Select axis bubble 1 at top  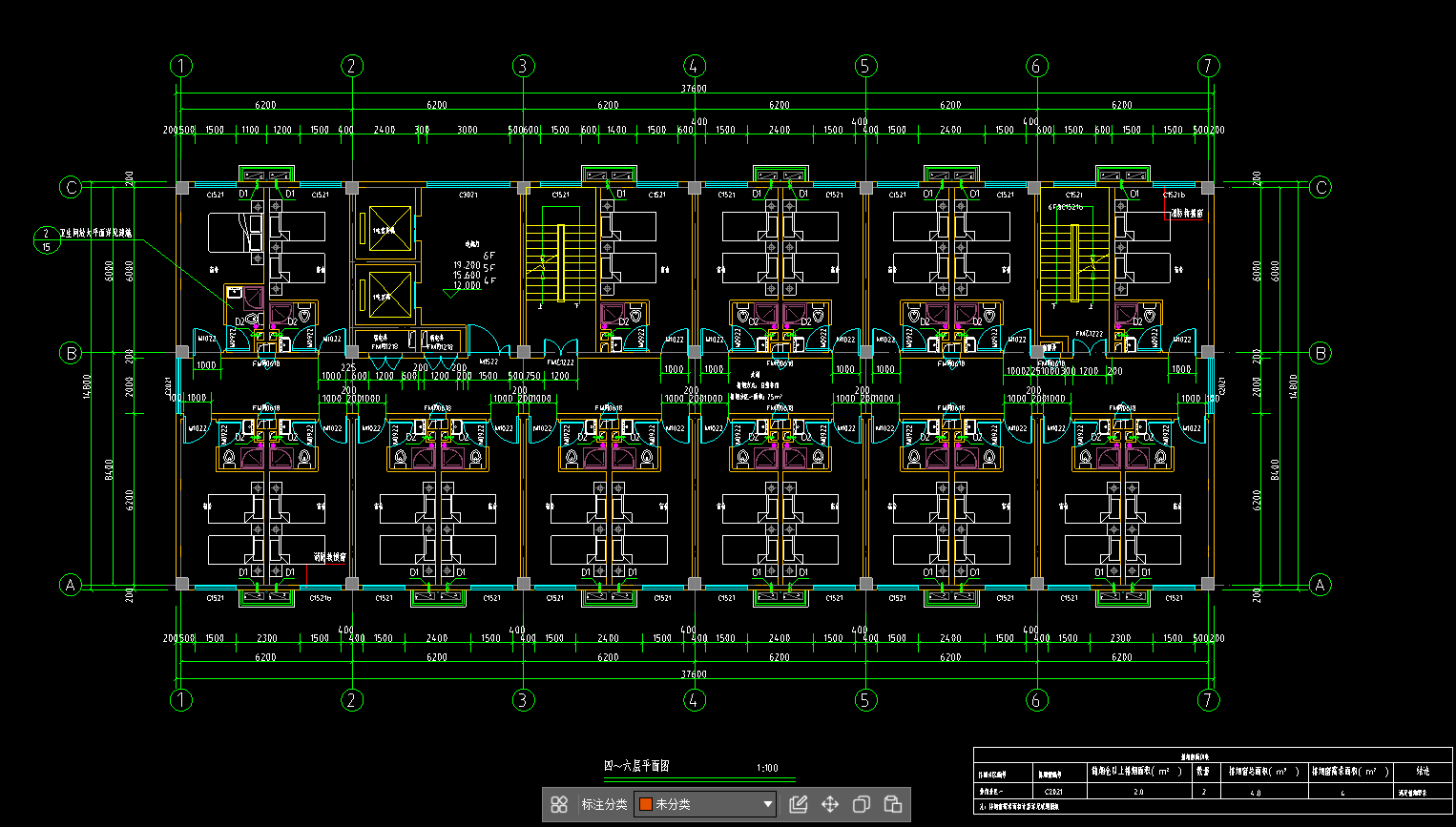(181, 66)
